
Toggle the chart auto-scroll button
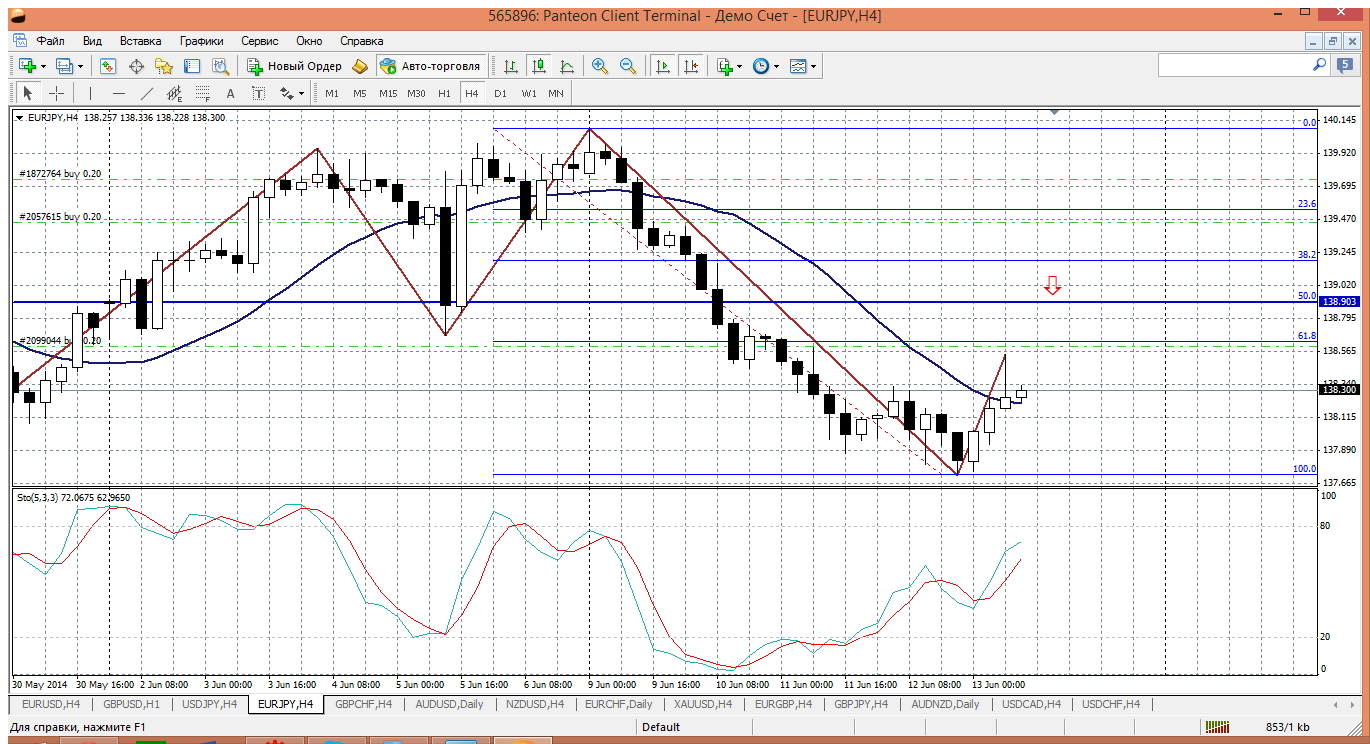(x=662, y=66)
